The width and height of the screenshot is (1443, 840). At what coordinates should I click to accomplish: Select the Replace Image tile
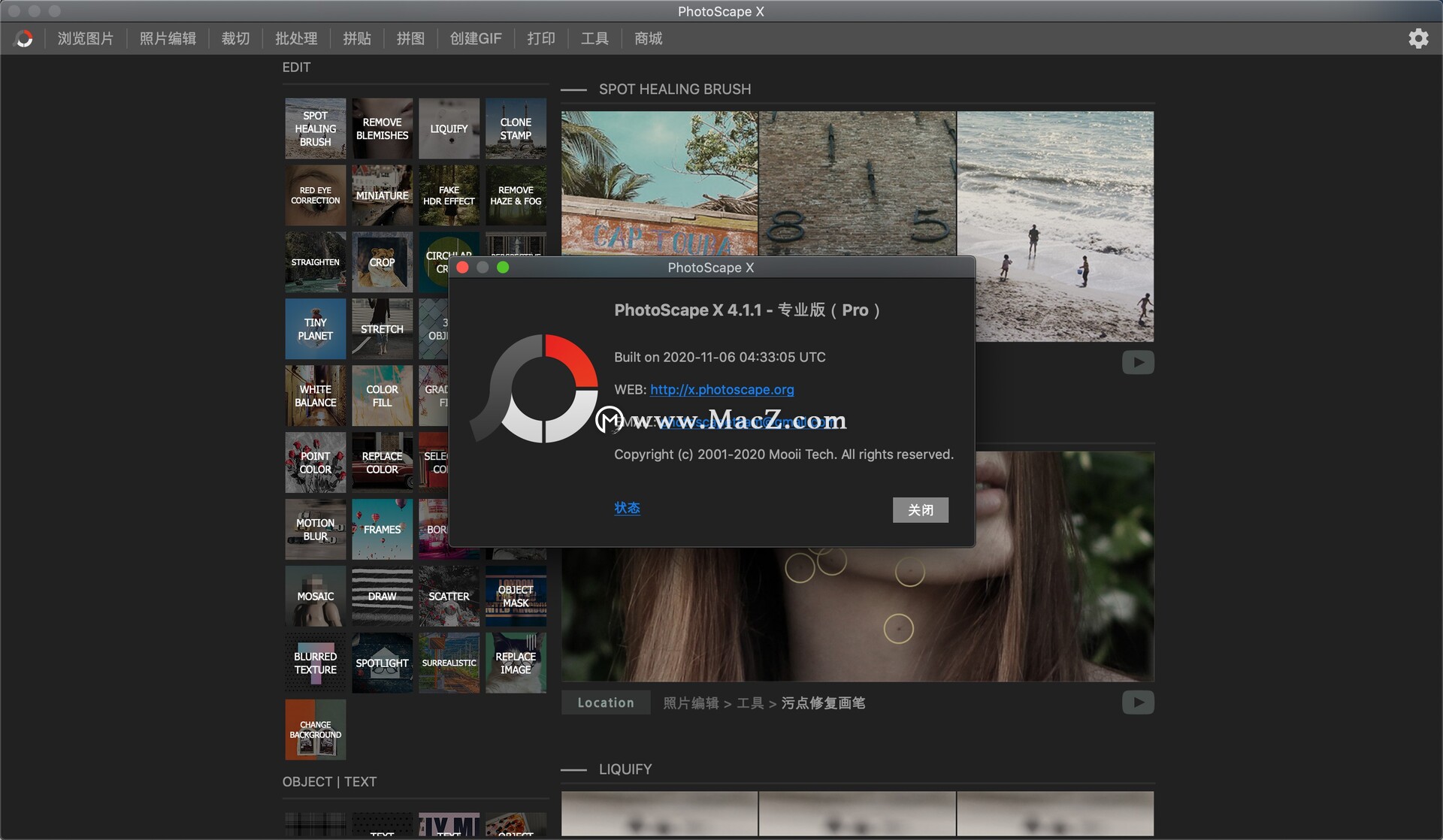516,663
